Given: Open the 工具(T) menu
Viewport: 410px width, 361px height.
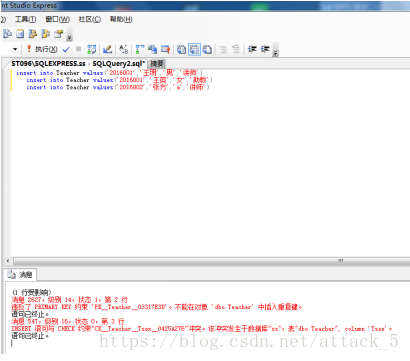Looking at the screenshot, I should point(25,19).
